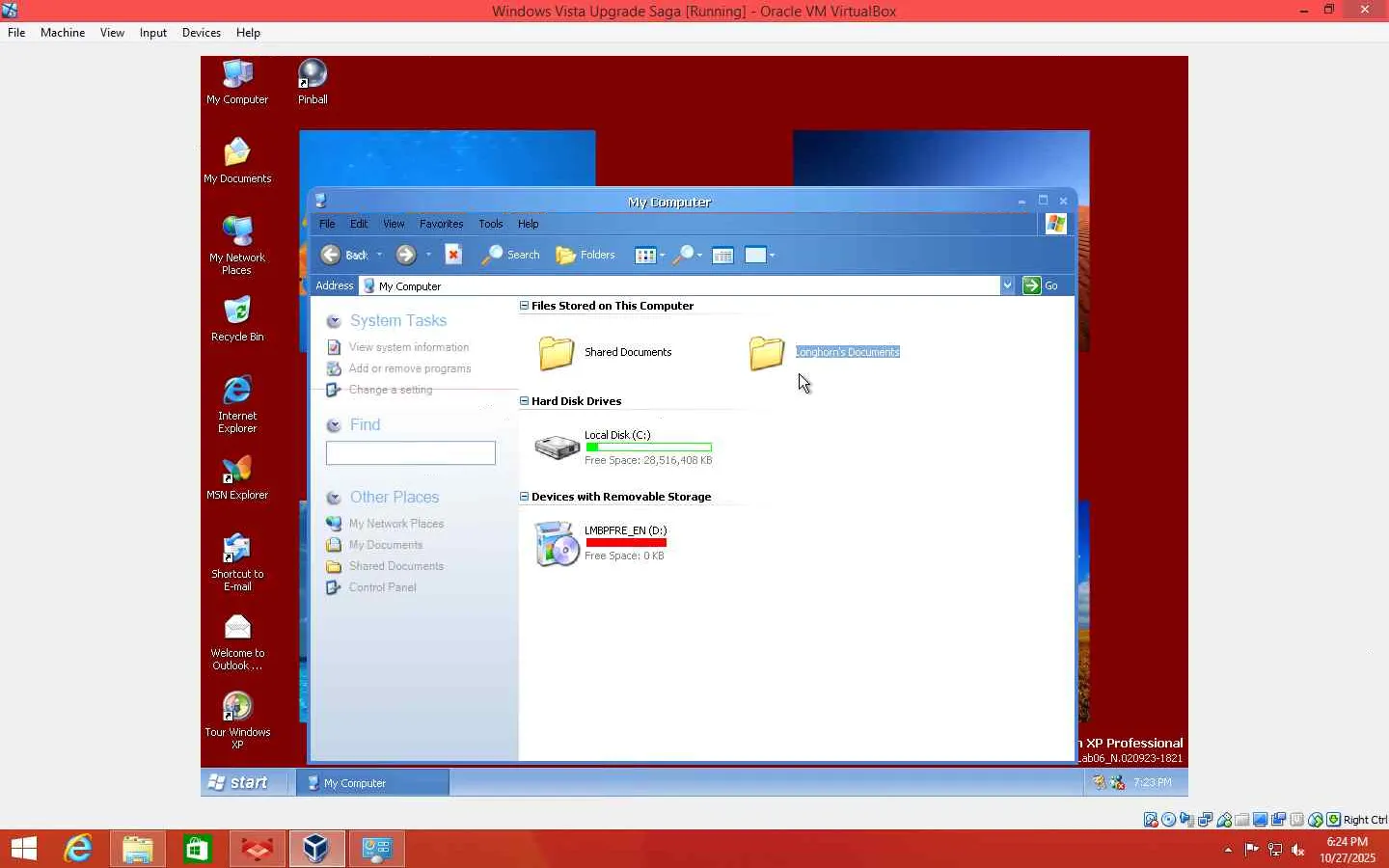Image resolution: width=1389 pixels, height=868 pixels.
Task: Open My Documents desktop icon
Action: coord(237,161)
